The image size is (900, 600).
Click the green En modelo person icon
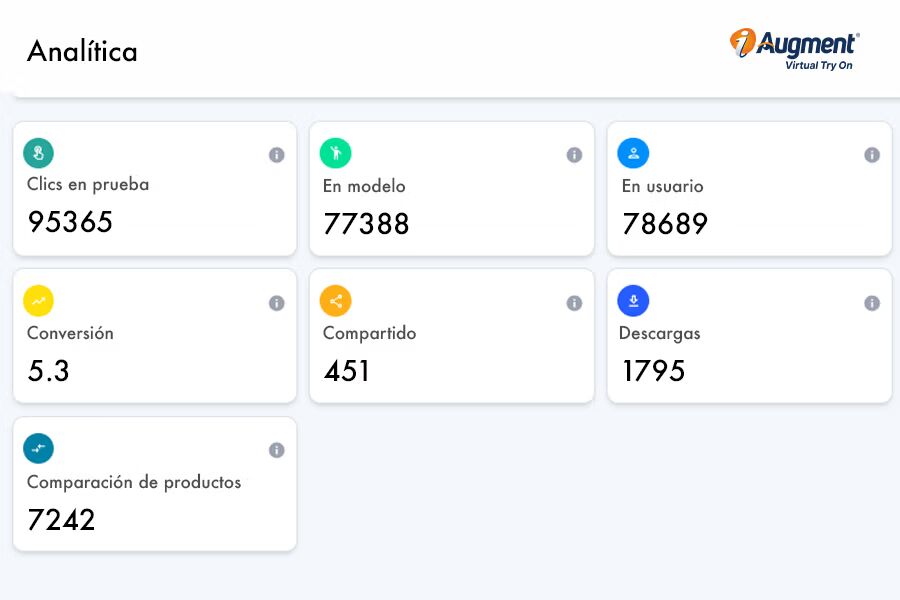tap(335, 153)
